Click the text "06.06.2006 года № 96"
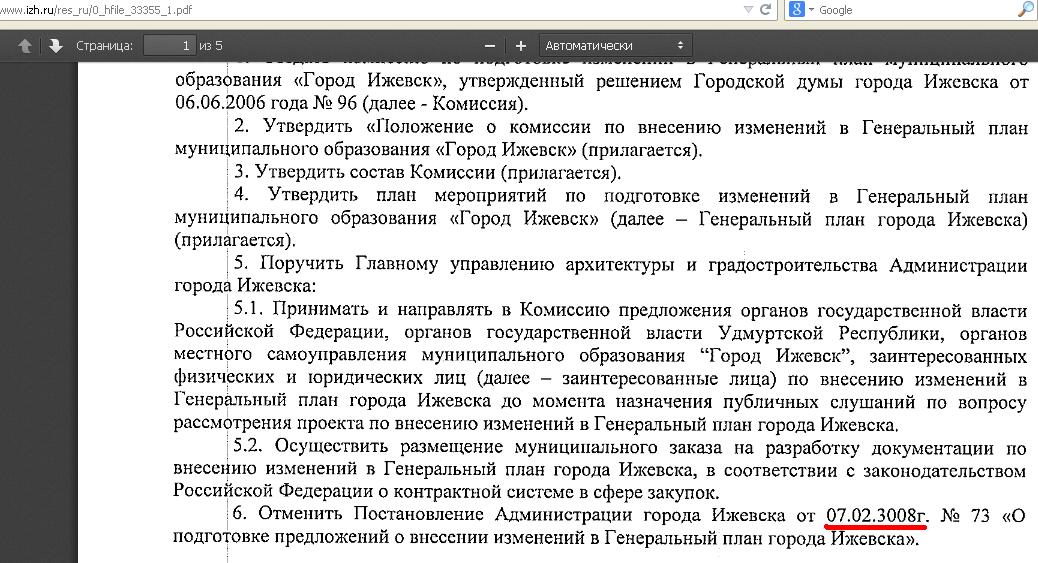Image resolution: width=1038 pixels, height=563 pixels. tap(266, 103)
